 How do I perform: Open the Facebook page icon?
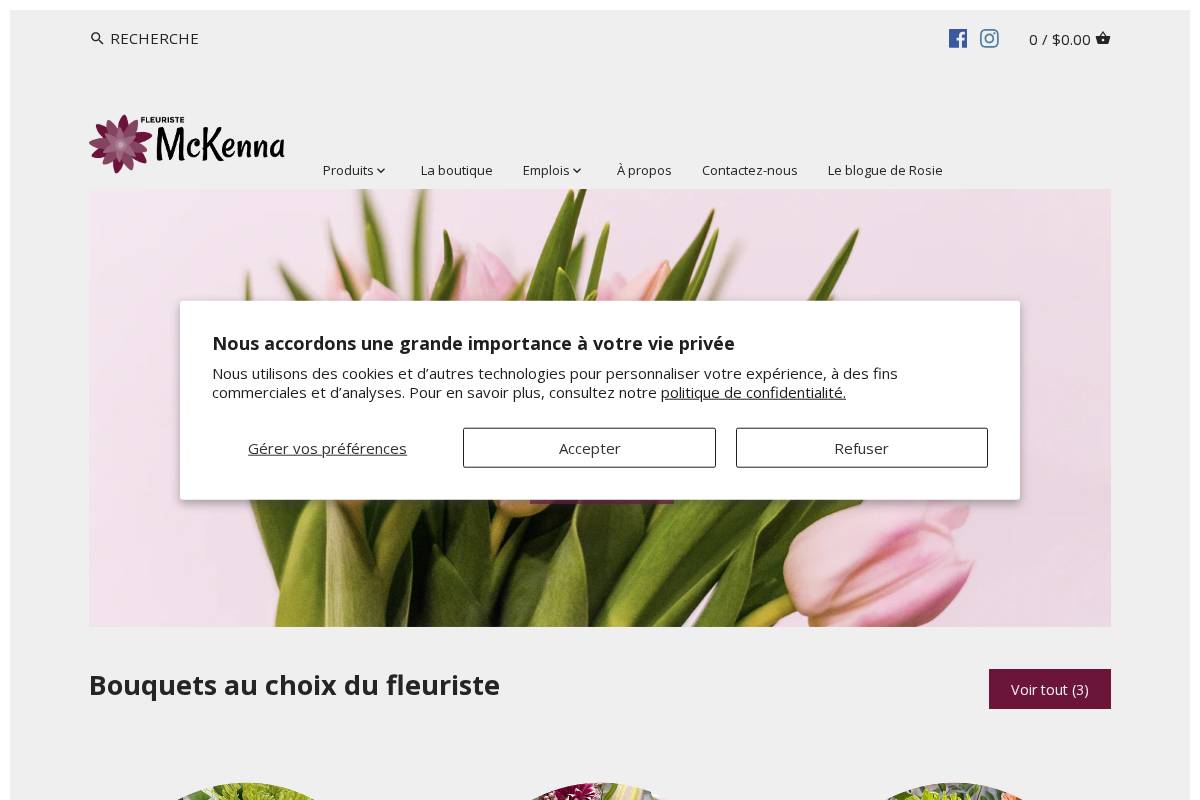click(x=958, y=38)
